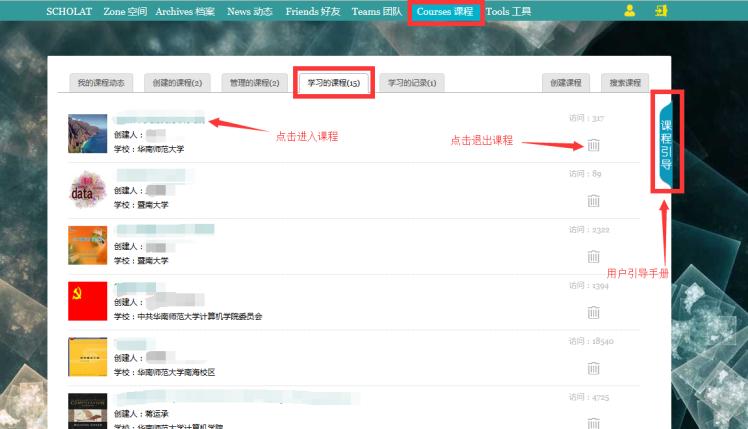This screenshot has height=429, width=748.
Task: Switch to 我的课程动态 tab
Action: [101, 82]
